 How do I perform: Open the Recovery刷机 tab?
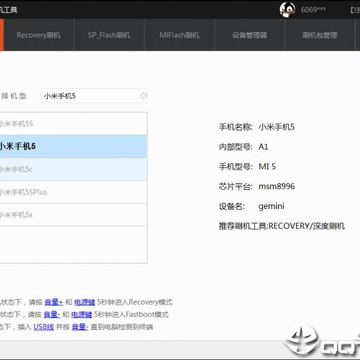tap(39, 35)
